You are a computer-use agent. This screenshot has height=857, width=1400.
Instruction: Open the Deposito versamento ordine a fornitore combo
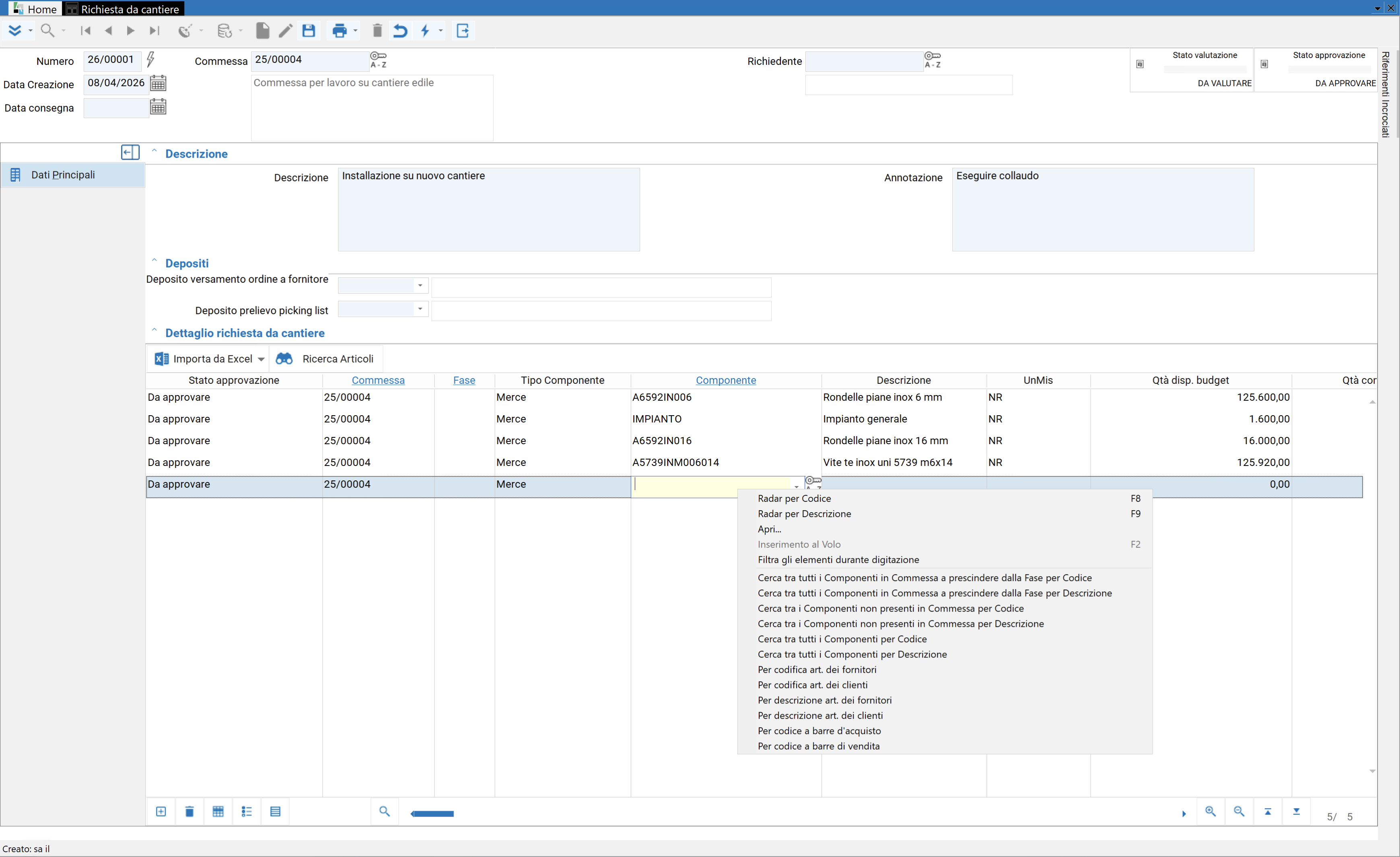point(420,285)
